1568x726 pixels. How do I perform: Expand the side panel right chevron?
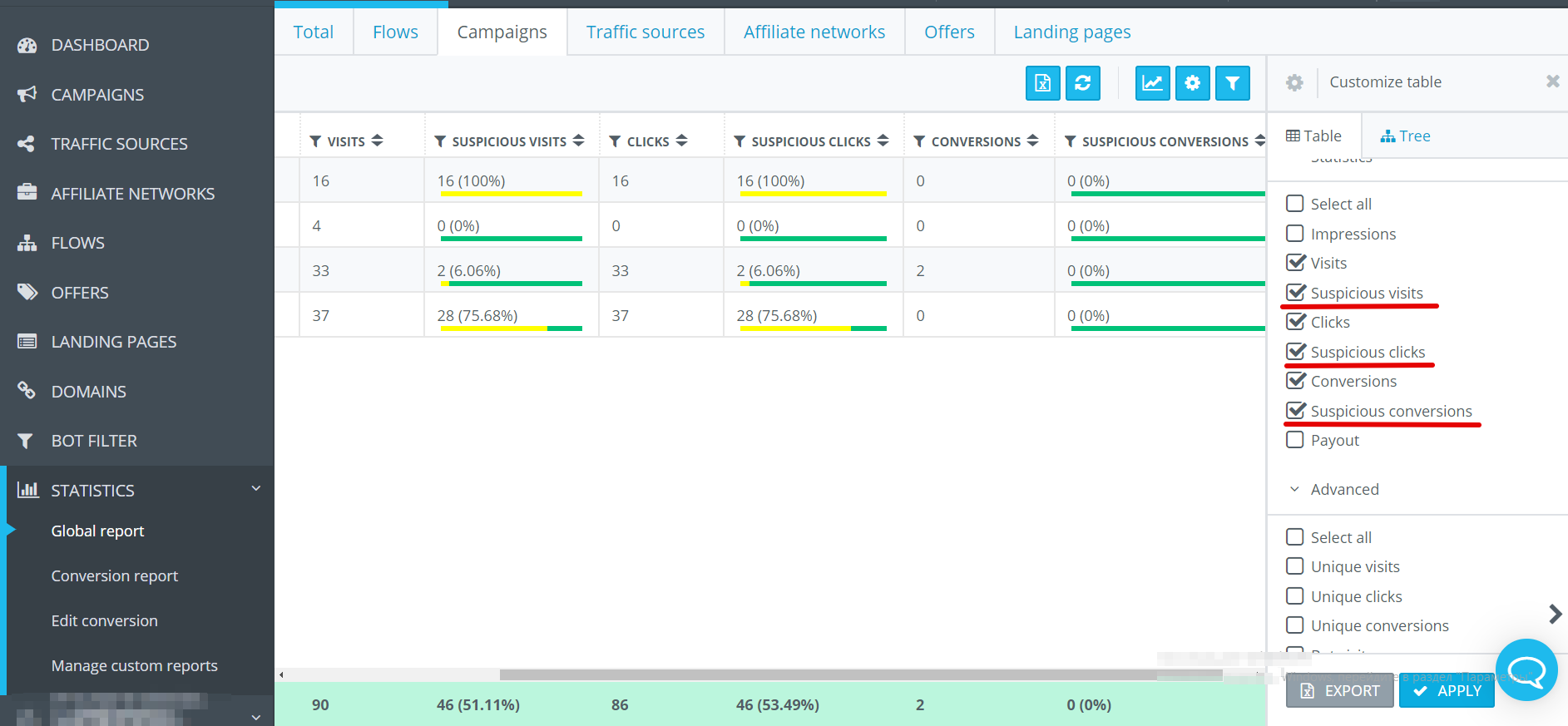[x=1555, y=615]
